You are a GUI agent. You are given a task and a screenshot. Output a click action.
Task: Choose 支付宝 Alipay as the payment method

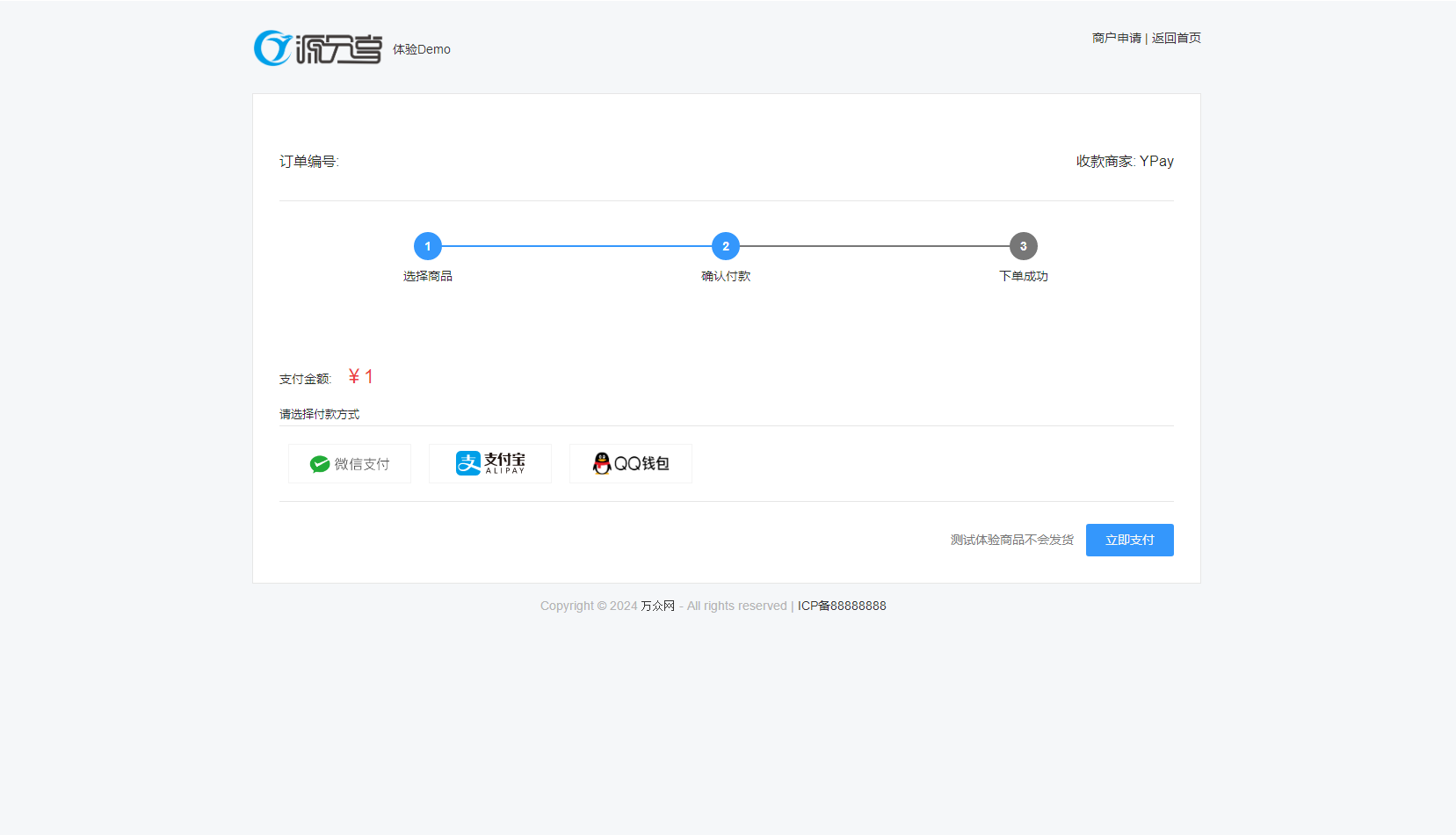490,463
